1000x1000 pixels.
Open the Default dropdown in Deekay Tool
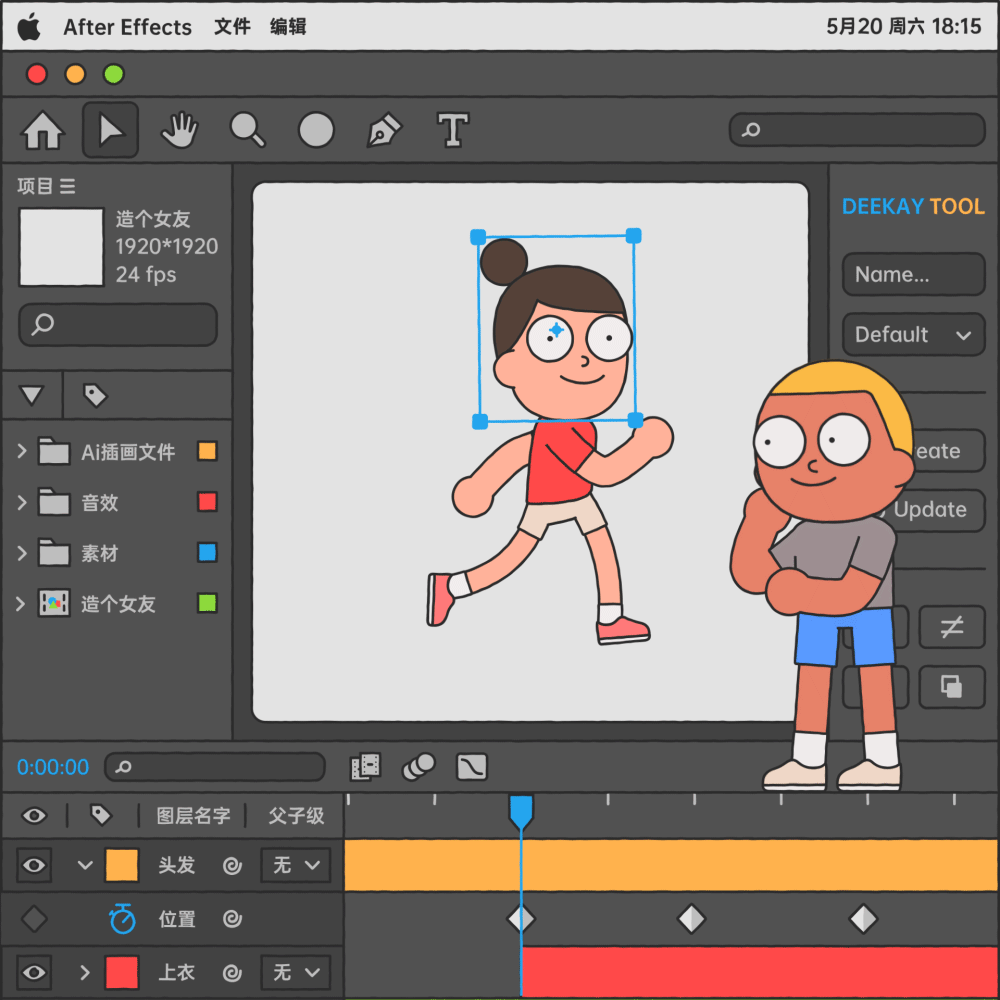click(913, 334)
